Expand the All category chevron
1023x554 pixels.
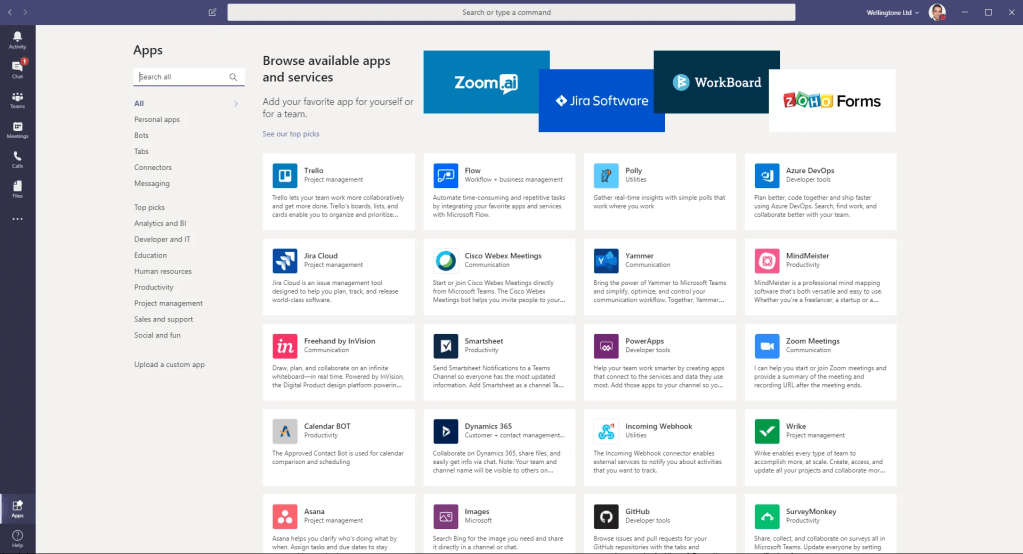click(236, 103)
